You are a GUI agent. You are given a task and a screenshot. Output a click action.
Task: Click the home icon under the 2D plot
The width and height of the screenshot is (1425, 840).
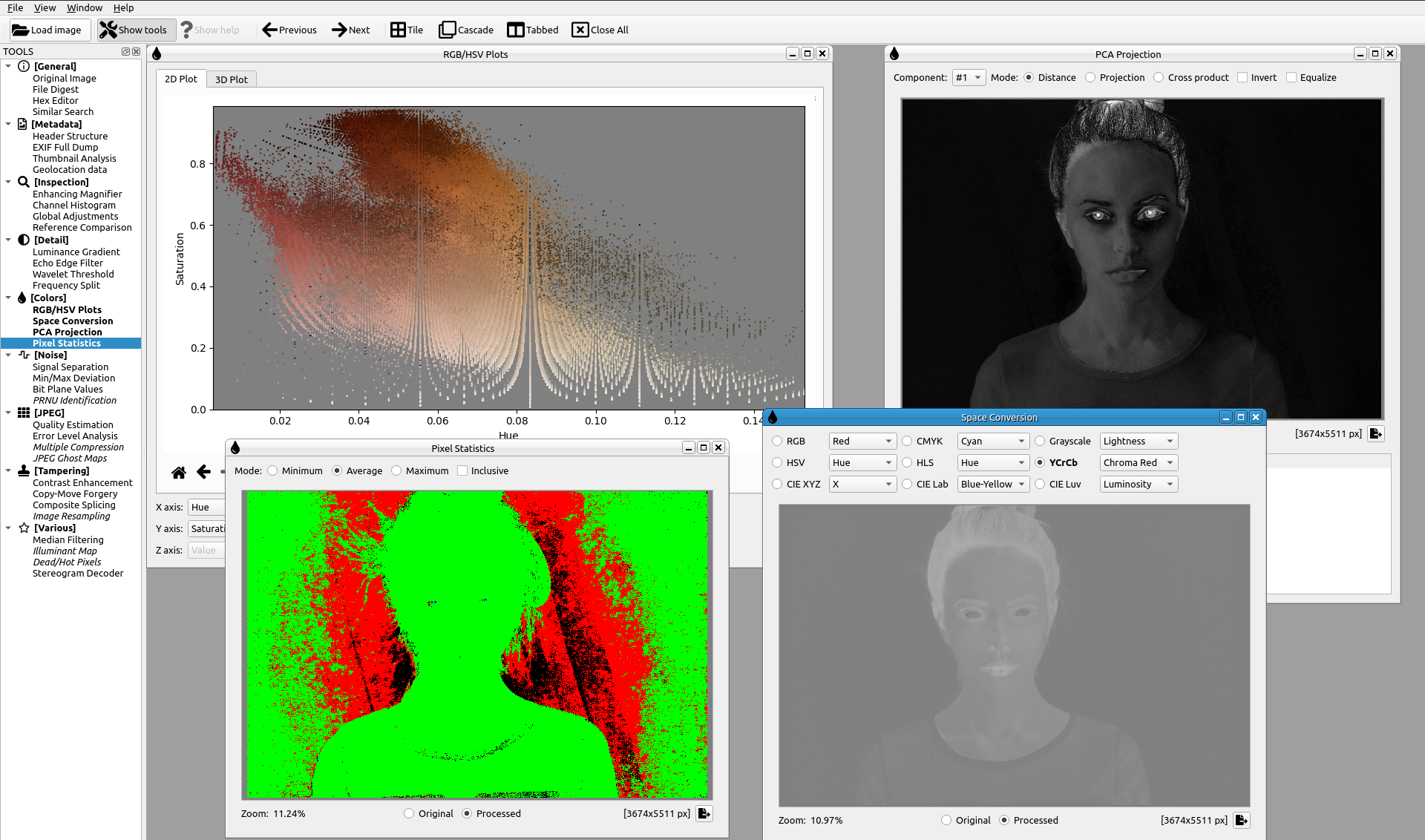click(x=179, y=472)
